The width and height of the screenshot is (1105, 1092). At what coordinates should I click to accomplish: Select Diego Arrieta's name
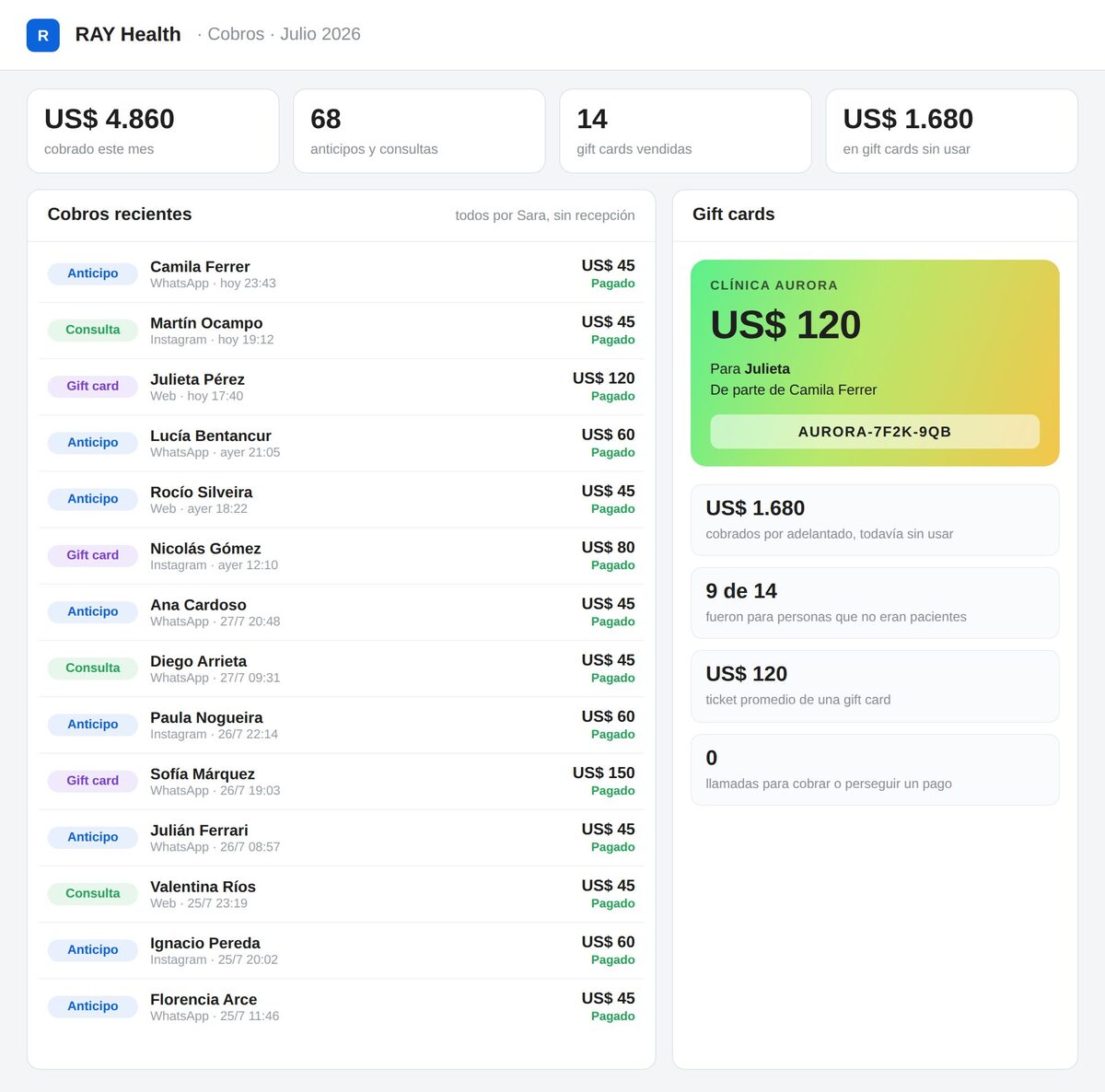pos(198,661)
